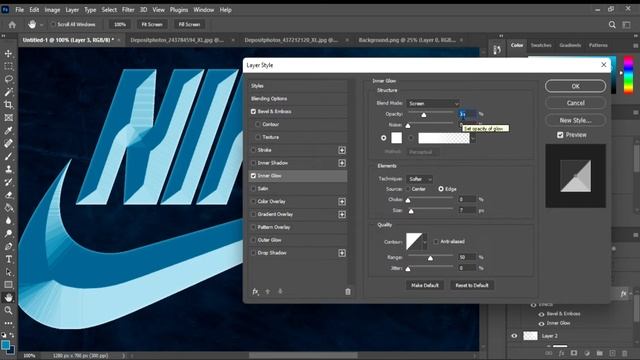Choose Center as the glow source

click(408, 189)
